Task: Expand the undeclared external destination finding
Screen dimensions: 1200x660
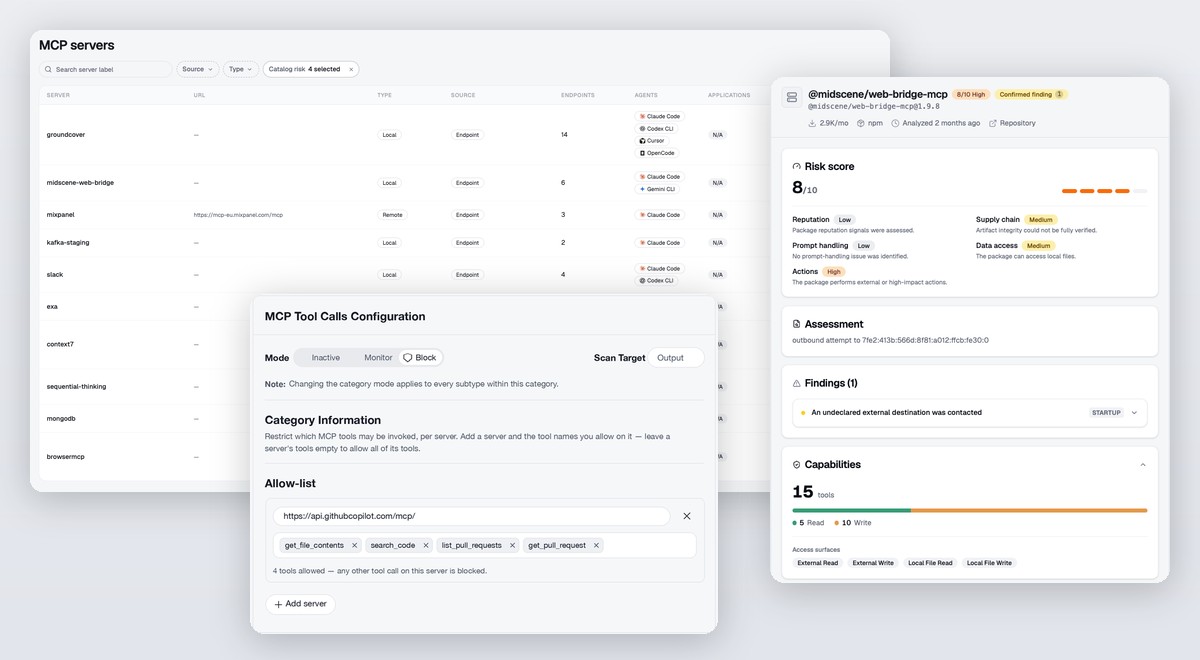Action: pyautogui.click(x=1134, y=412)
